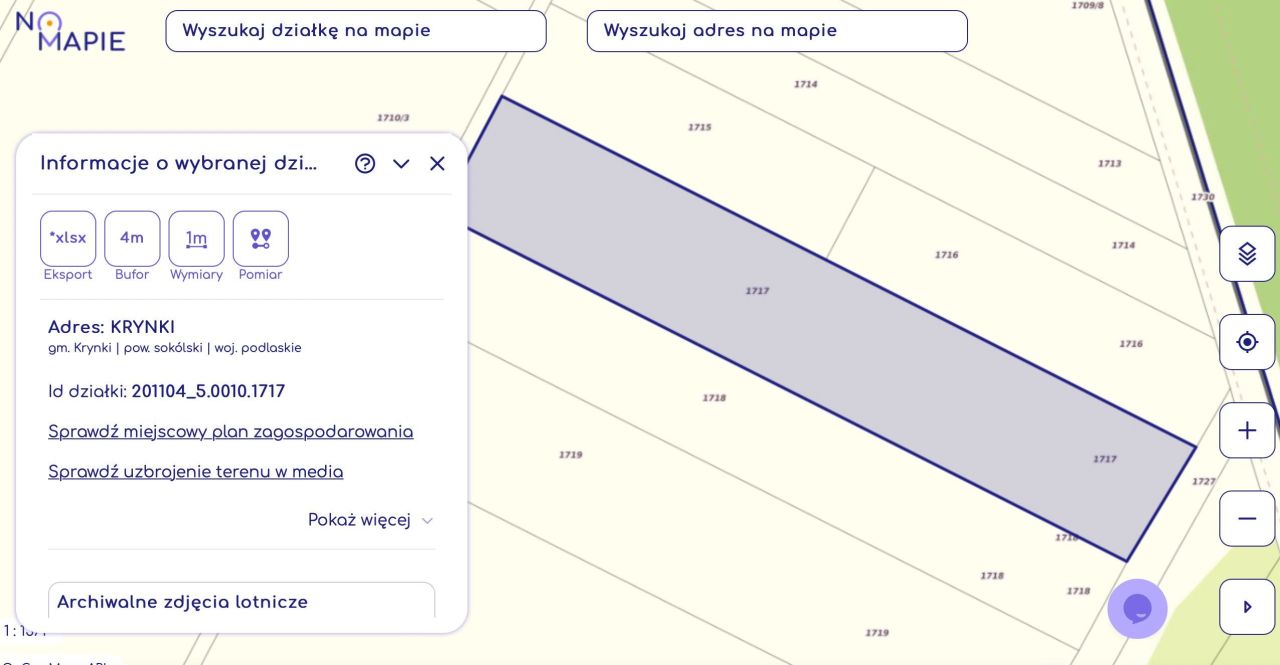Screen dimensions: 1280x665
Task: Close the parcel information panel
Action: (437, 163)
